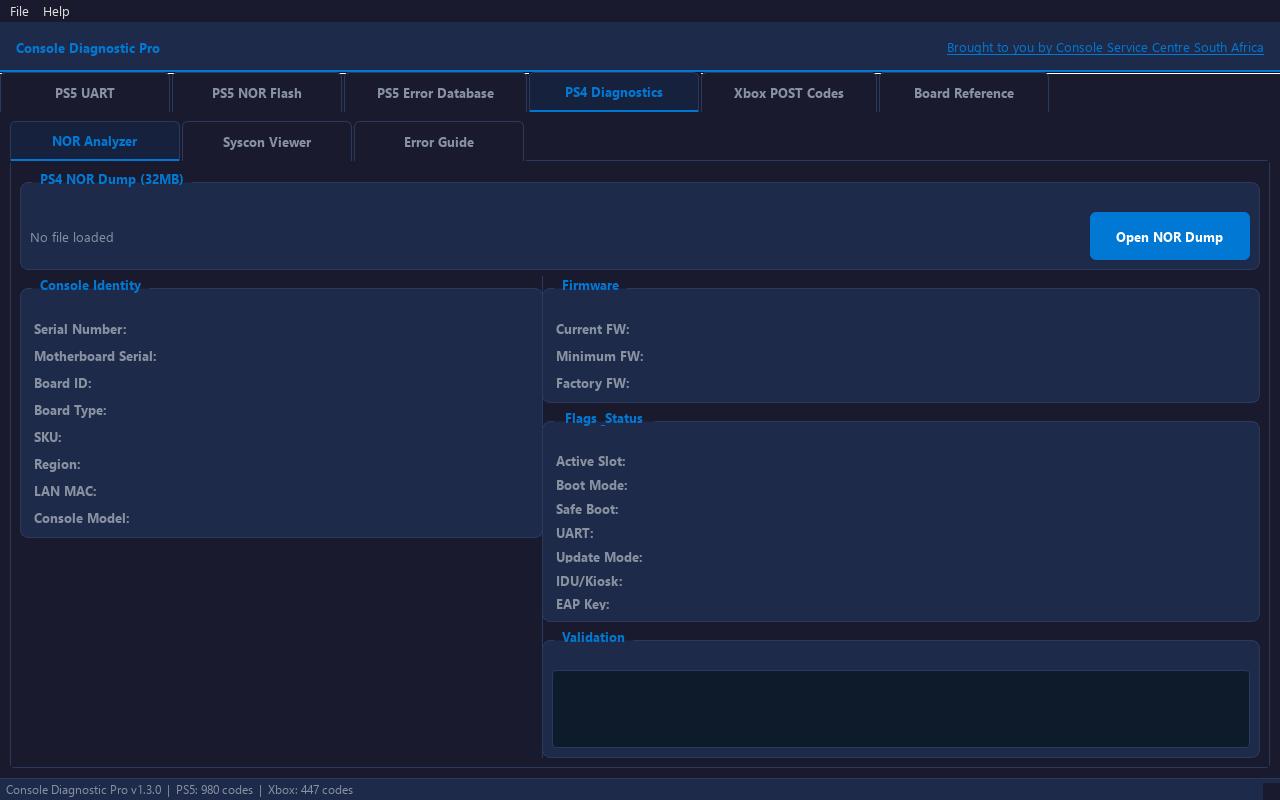Open the Error Guide sub-tab
The height and width of the screenshot is (800, 1280).
[x=439, y=142]
